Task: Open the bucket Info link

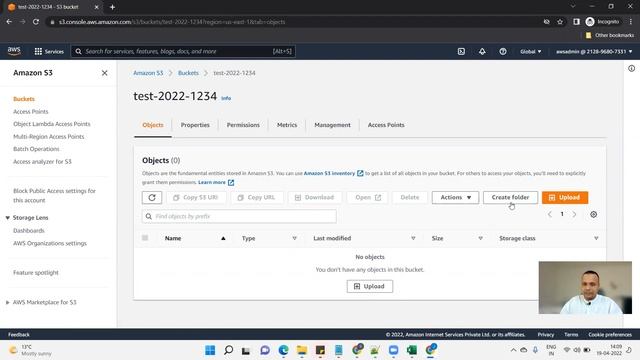Action: (226, 98)
